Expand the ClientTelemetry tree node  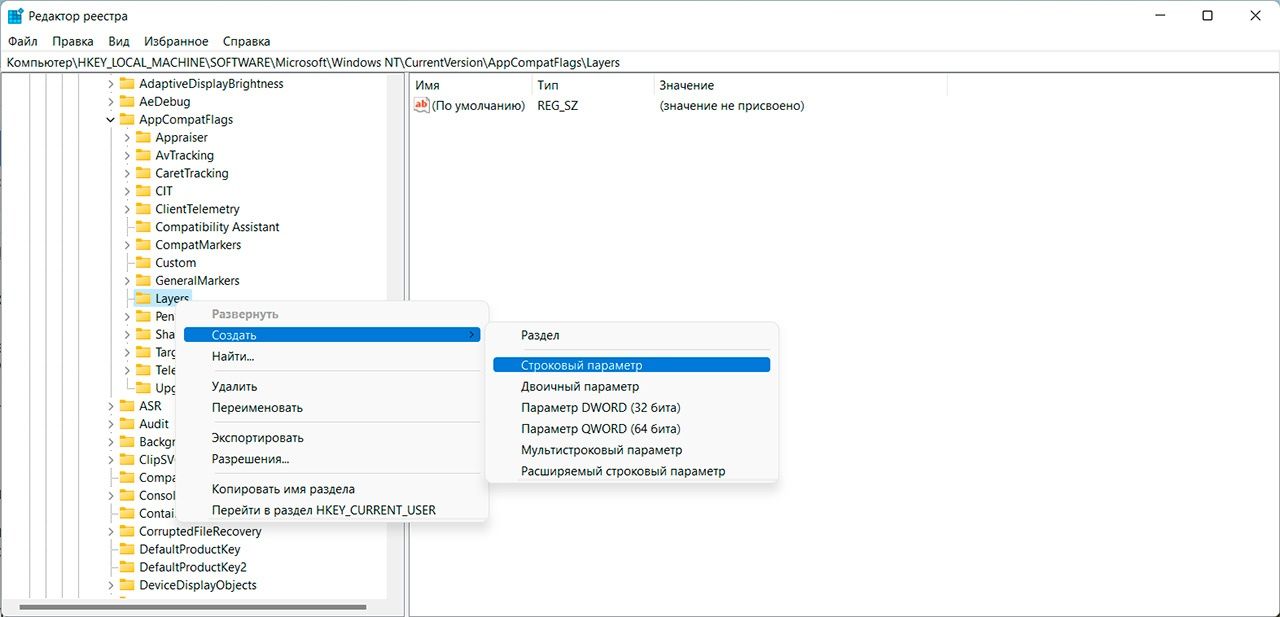pyautogui.click(x=127, y=209)
